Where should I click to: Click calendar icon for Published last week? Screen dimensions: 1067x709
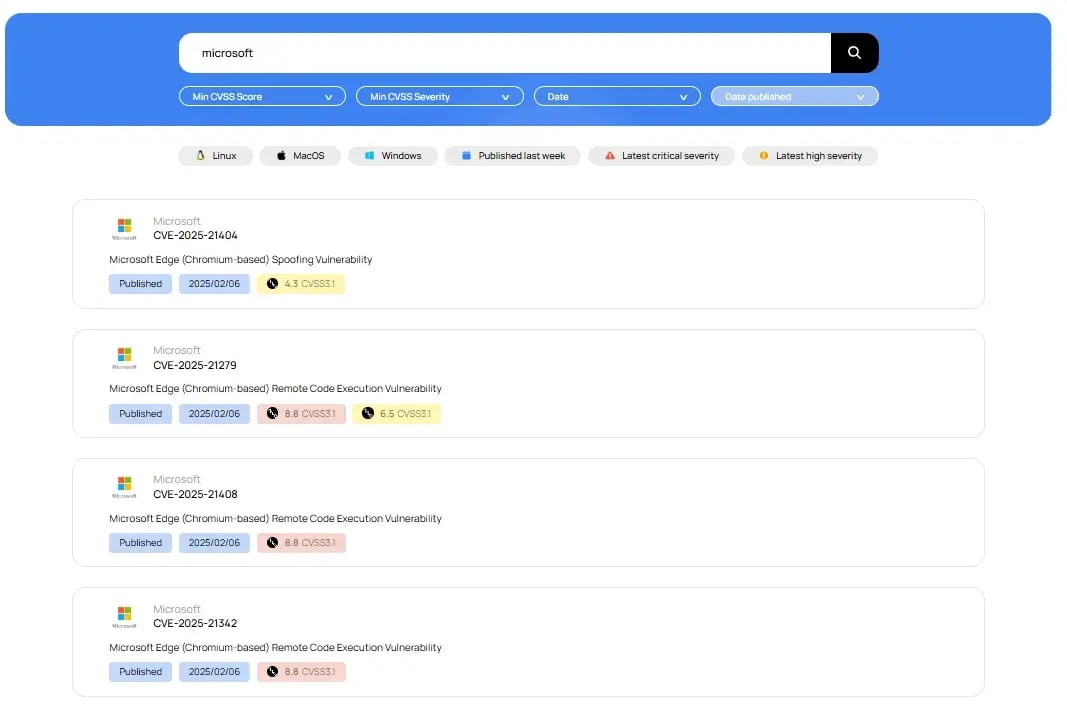466,156
